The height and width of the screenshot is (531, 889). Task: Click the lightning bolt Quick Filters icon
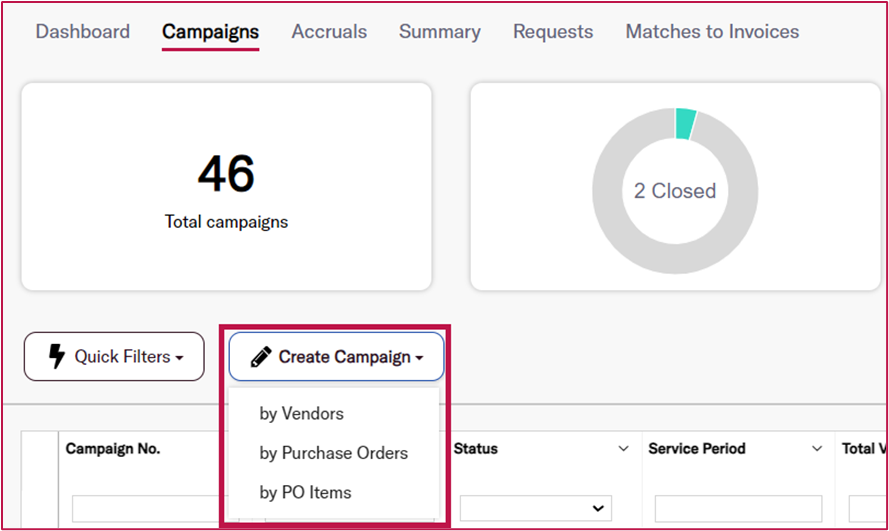57,356
